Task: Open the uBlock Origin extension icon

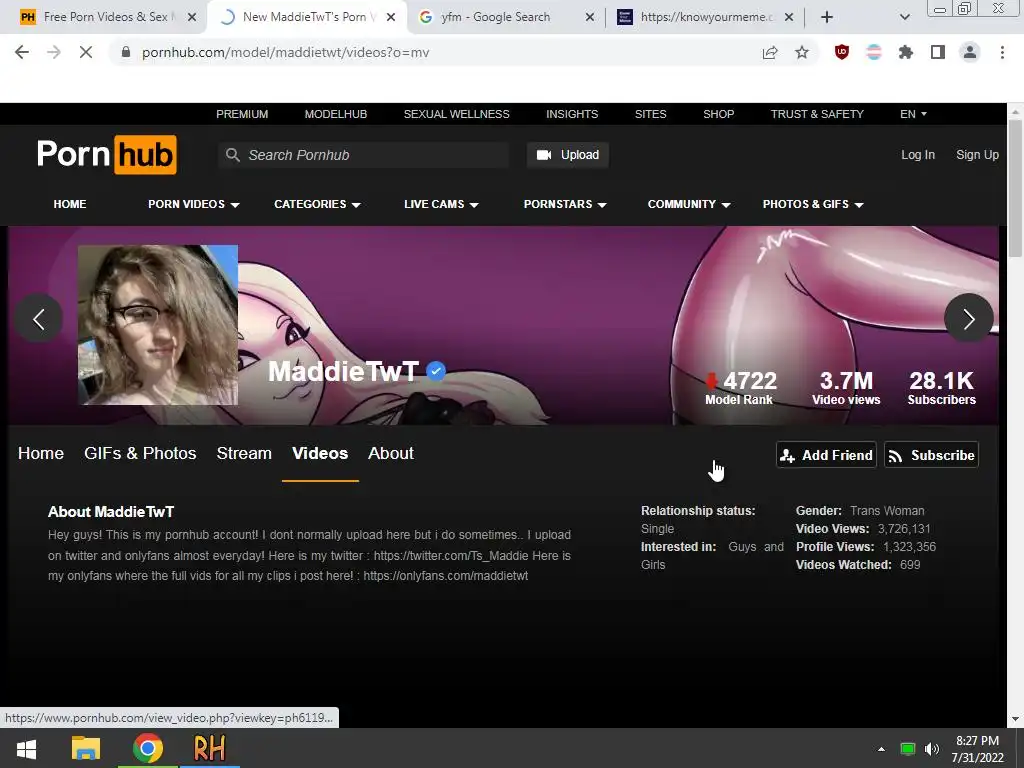Action: coord(842,52)
